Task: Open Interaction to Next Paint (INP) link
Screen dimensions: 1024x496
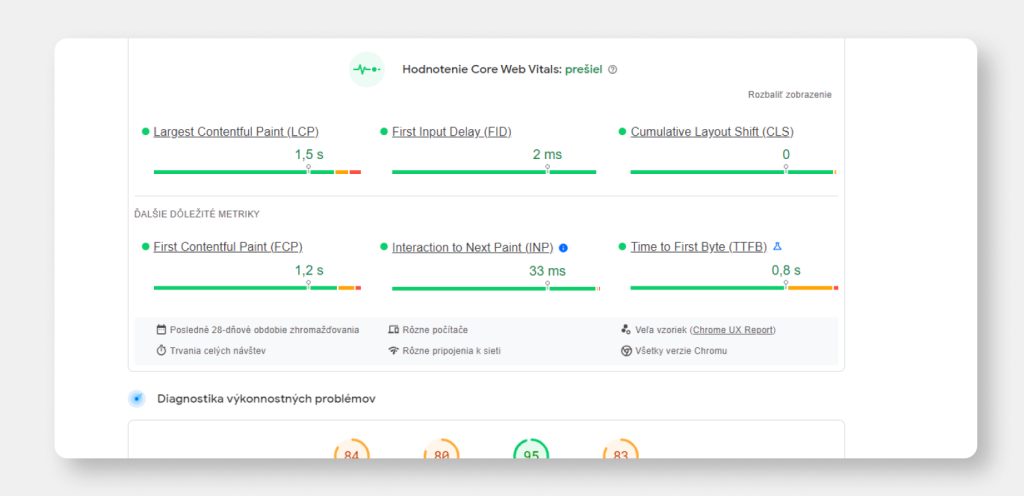Action: point(472,247)
